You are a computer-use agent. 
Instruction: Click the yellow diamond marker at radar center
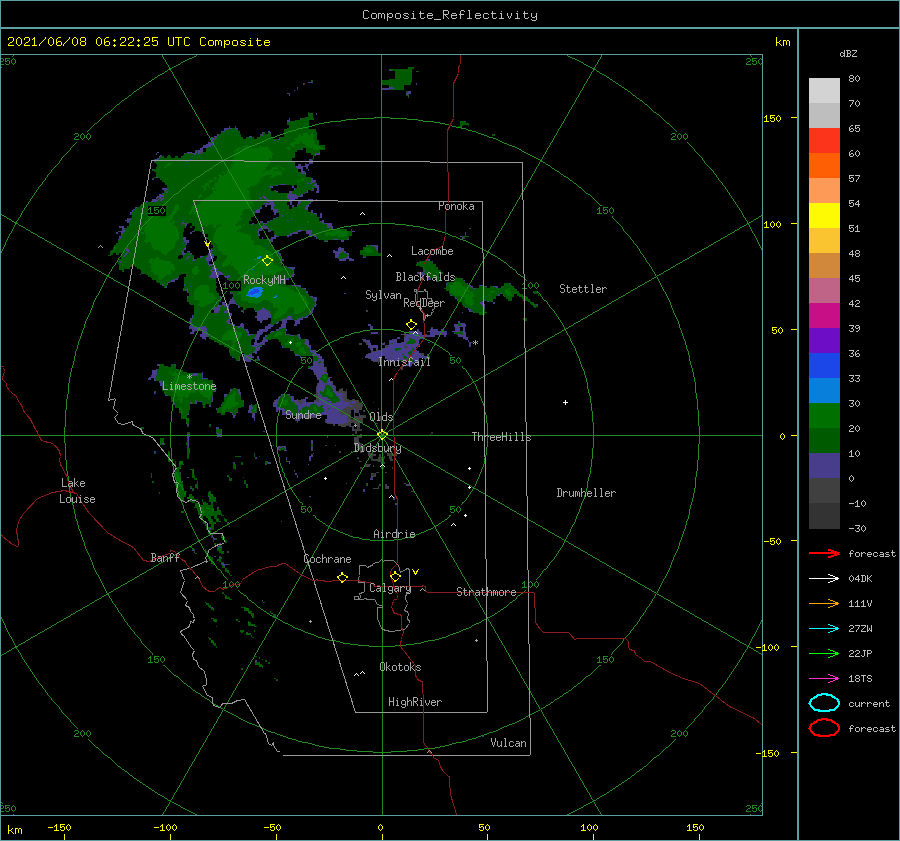[x=382, y=435]
